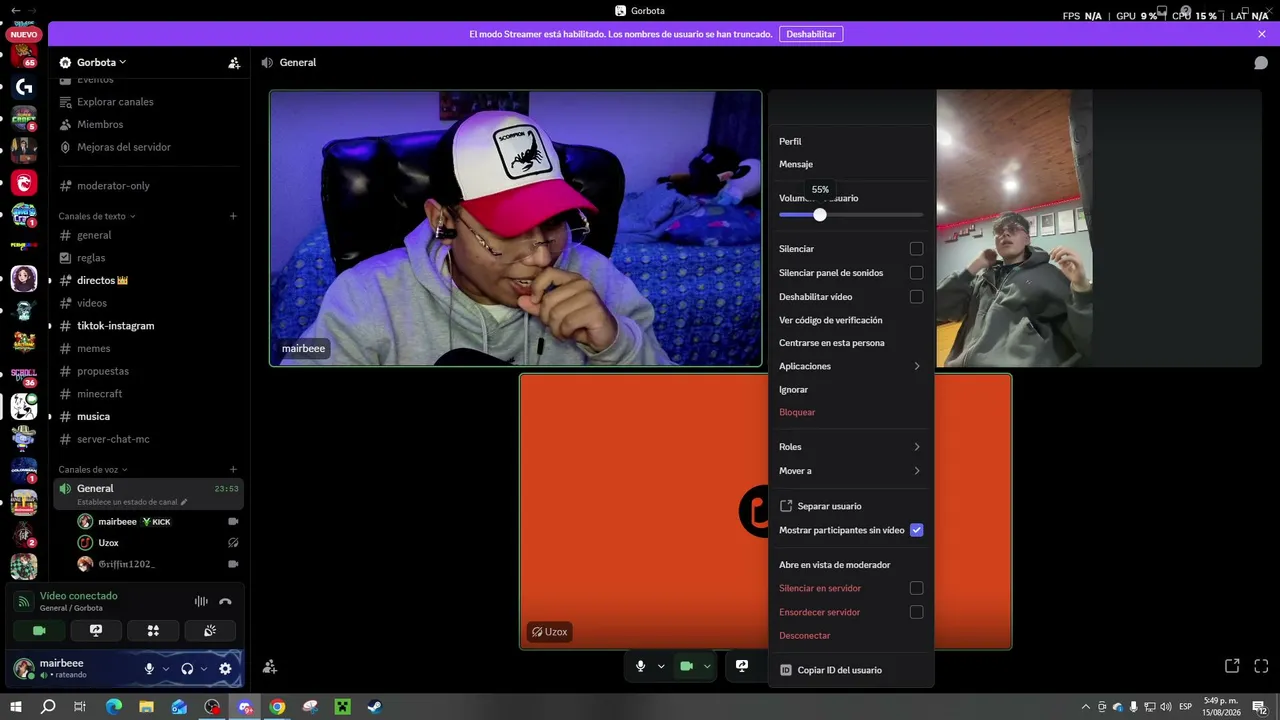Open user settings gear
Viewport: 1280px width, 720px height.
[225, 669]
